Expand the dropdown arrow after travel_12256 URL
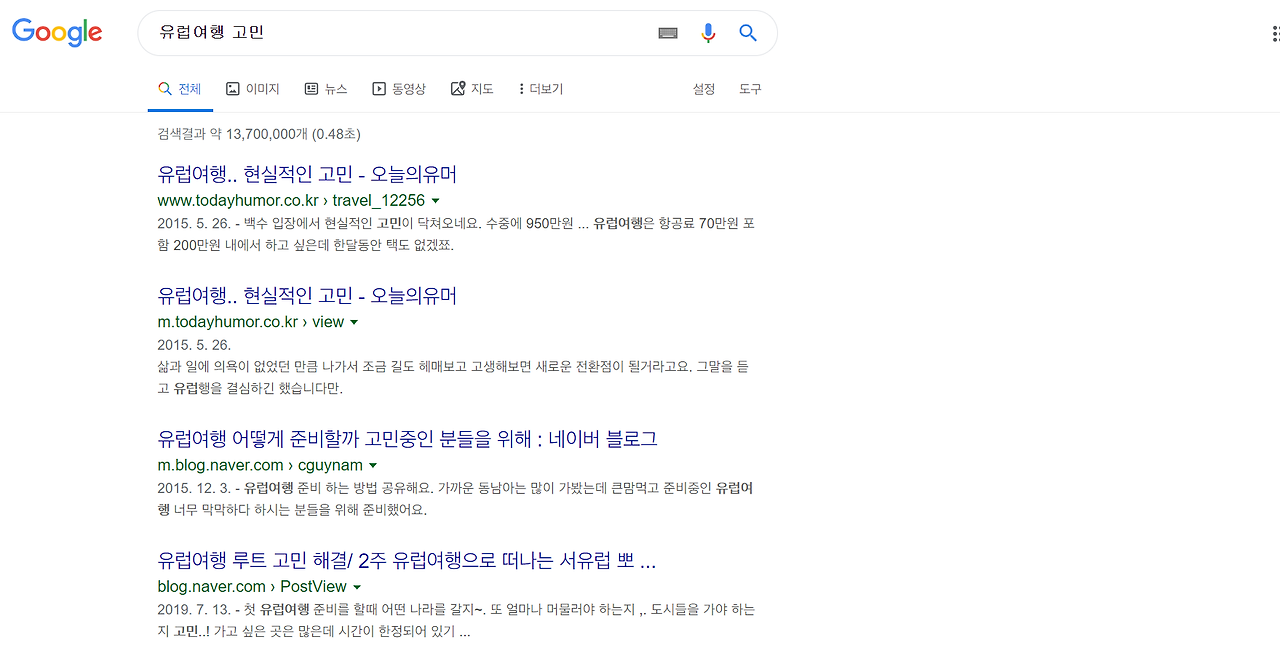1280x653 pixels. [435, 200]
